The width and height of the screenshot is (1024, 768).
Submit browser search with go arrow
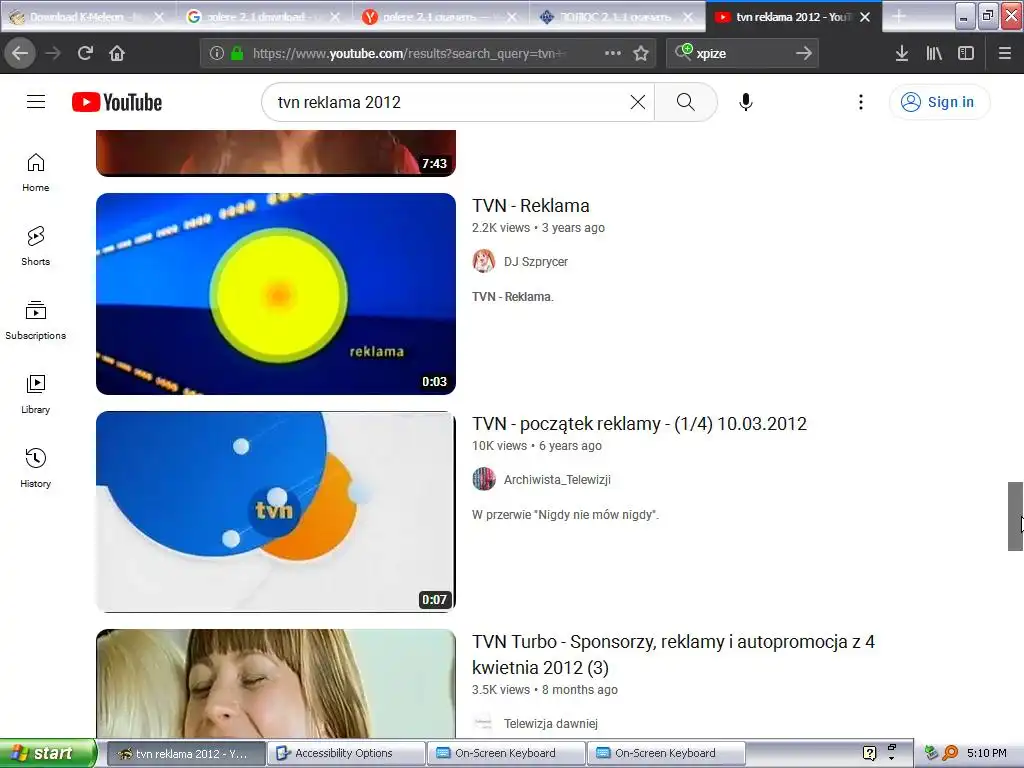tap(804, 53)
